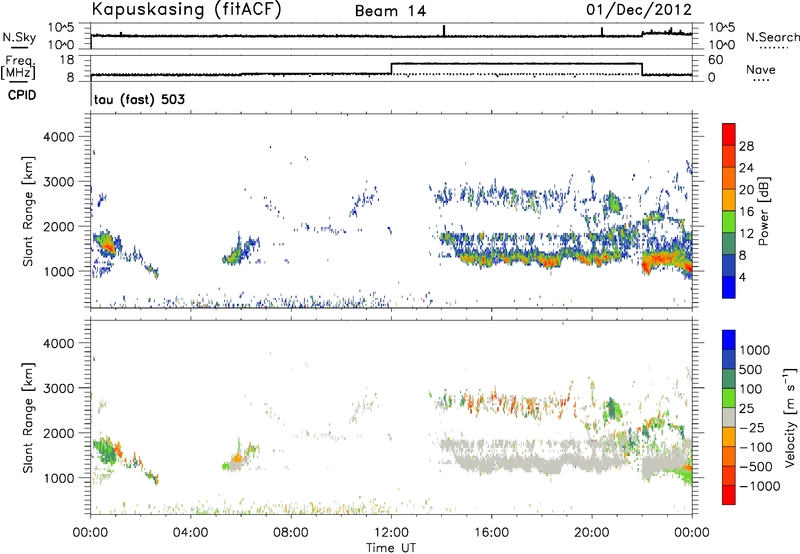Click the 3000 tick of velocity panel
The height and width of the screenshot is (554, 800).
coord(59,388)
